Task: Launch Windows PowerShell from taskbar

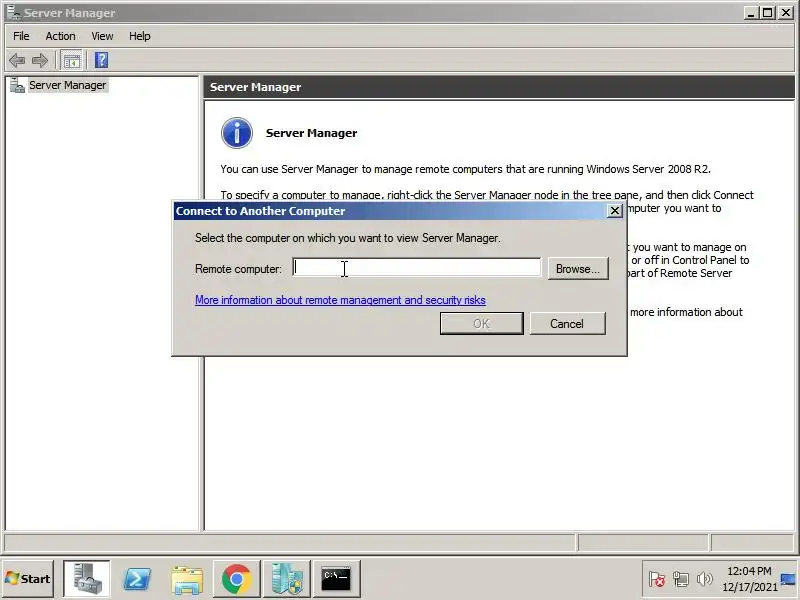Action: 137,579
